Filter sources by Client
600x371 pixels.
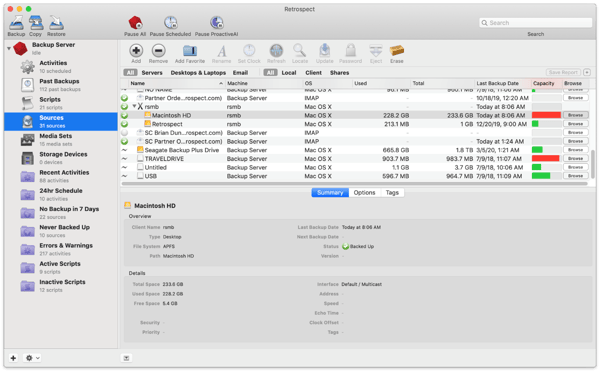point(313,73)
